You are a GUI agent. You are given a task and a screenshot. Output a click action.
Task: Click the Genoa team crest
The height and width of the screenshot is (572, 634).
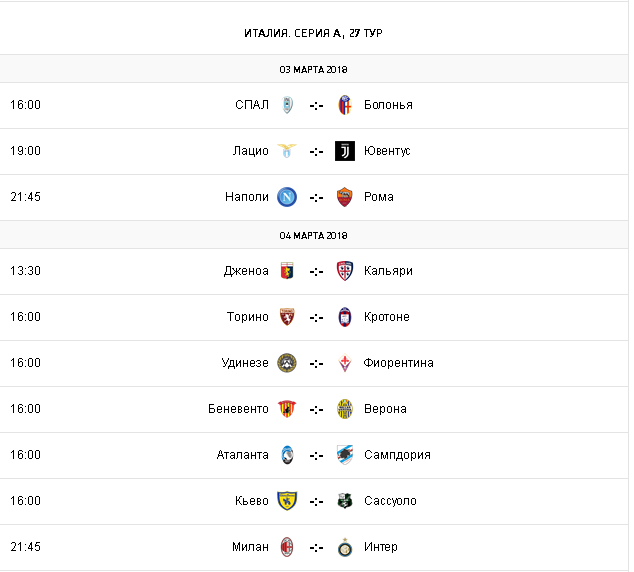[287, 271]
